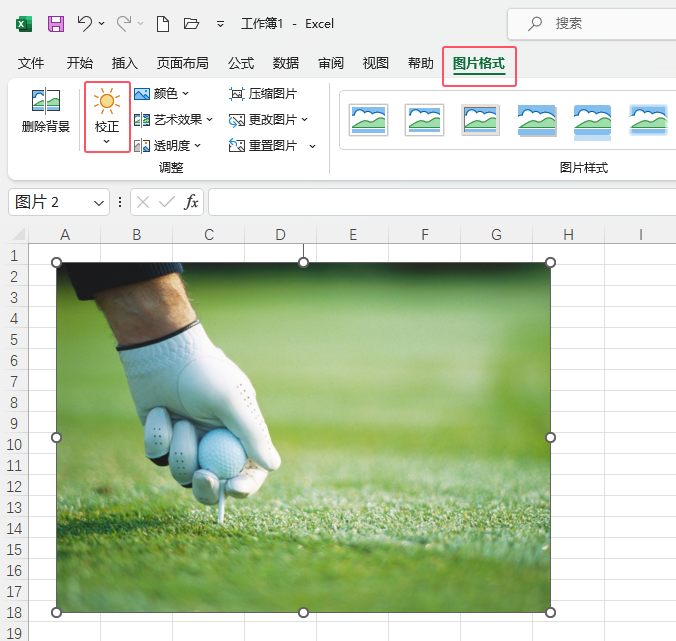Screen dimensions: 676x641
Task: Click the name box options dots handle
Action: 120,202
